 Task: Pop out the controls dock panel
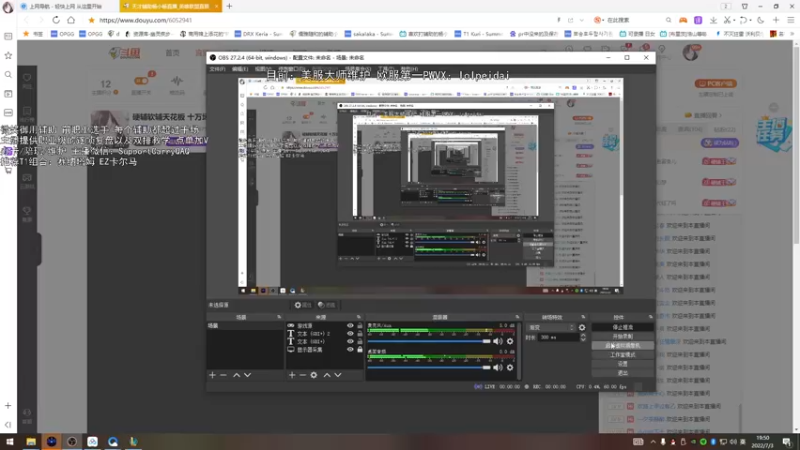[650, 317]
